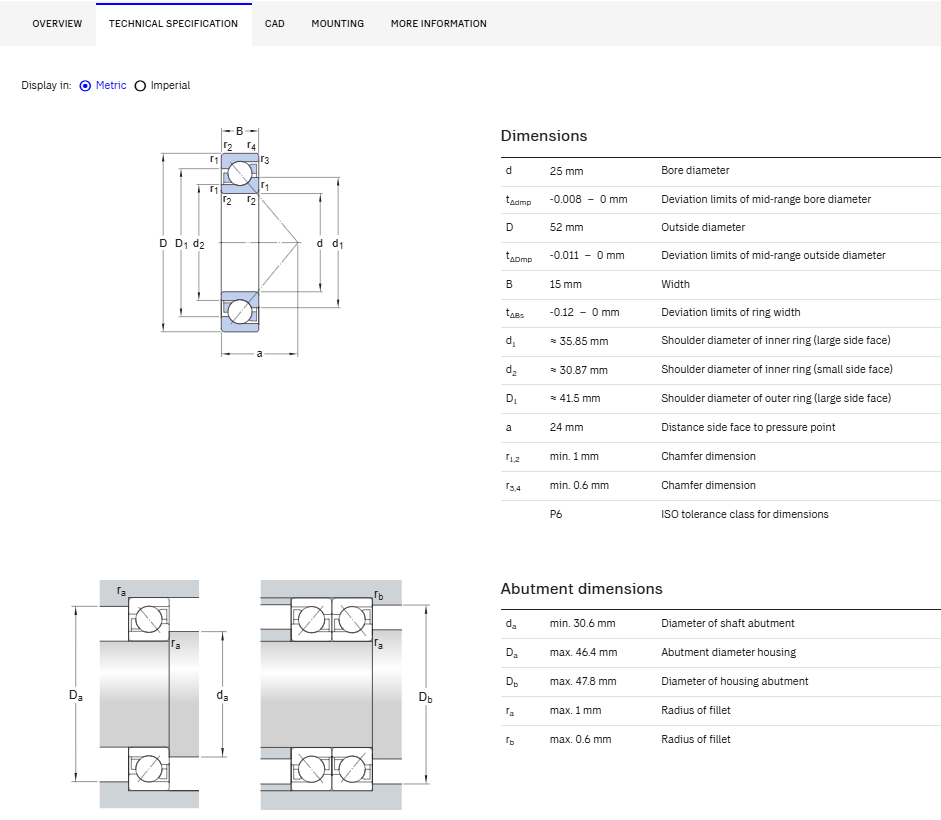The width and height of the screenshot is (941, 820).
Task: Click the paired bearings abutment drawing
Action: (346, 694)
